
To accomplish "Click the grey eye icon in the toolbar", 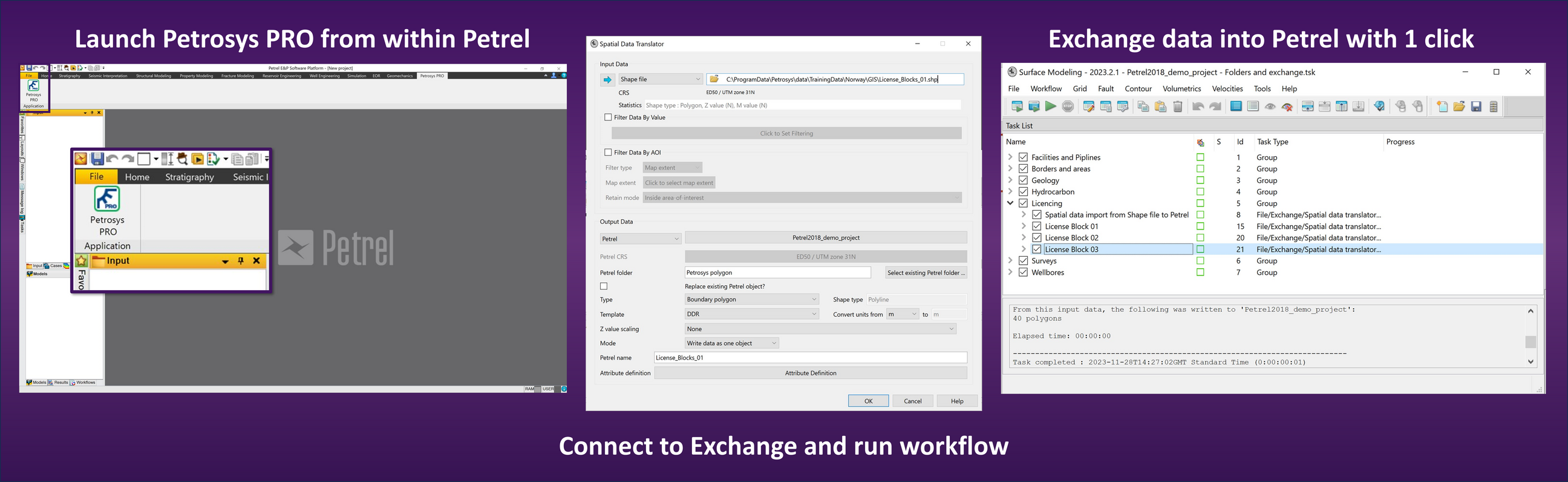I will pos(1270,107).
